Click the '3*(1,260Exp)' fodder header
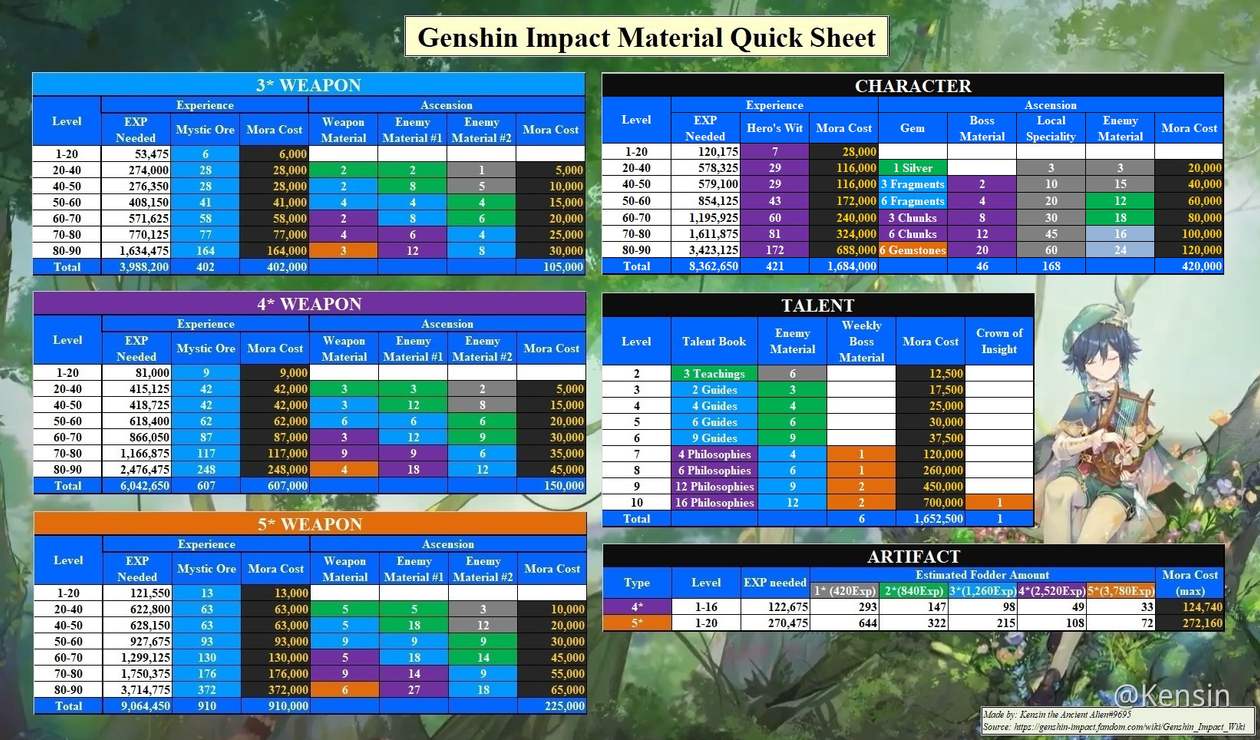 pyautogui.click(x=983, y=589)
